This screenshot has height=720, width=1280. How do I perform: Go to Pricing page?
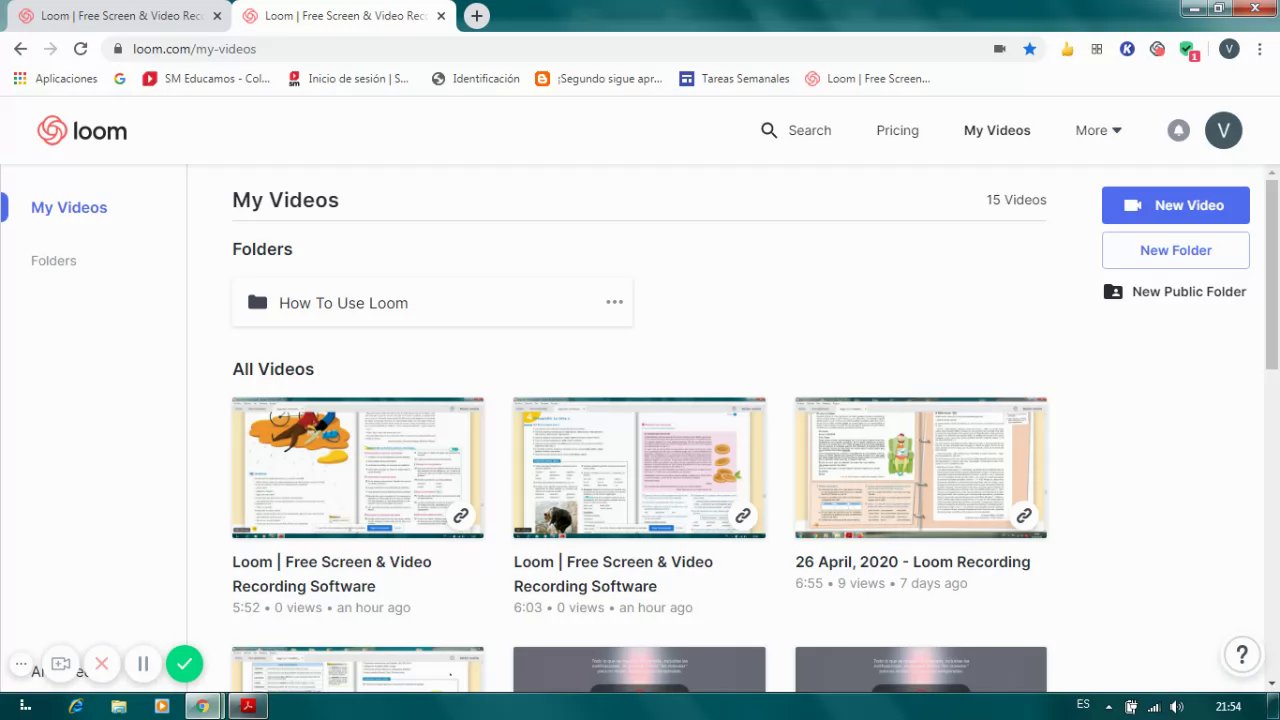(897, 130)
